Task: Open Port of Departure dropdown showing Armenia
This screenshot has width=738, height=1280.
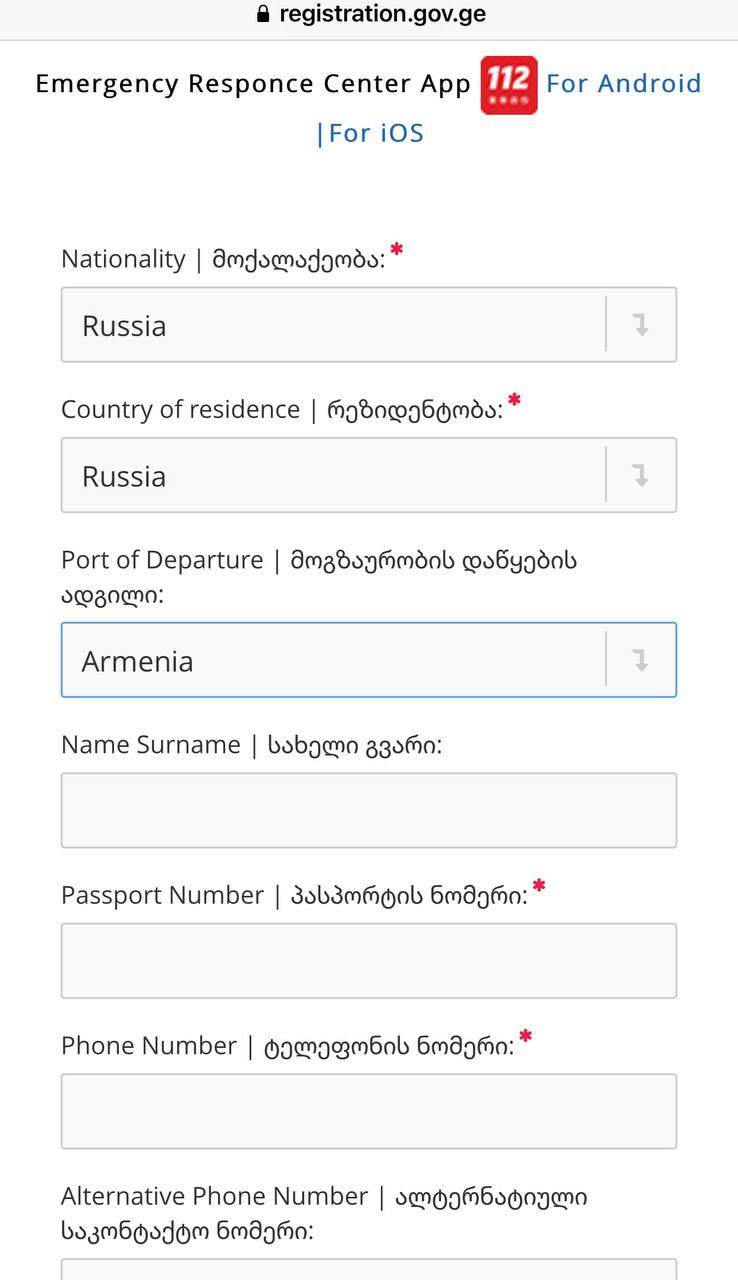Action: [x=369, y=660]
